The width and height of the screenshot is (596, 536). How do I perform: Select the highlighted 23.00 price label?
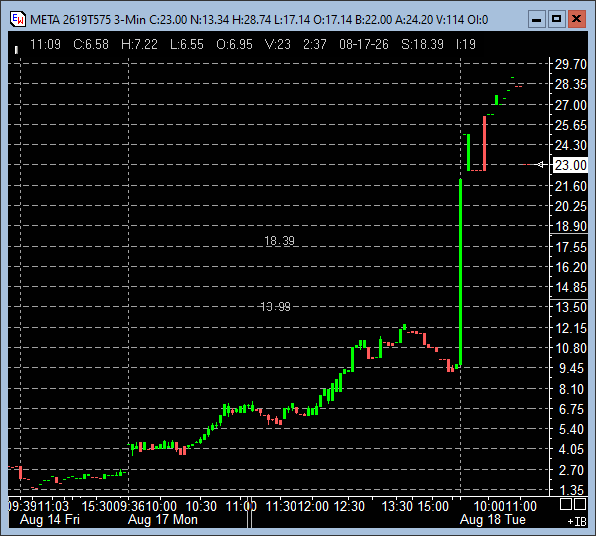coord(570,165)
